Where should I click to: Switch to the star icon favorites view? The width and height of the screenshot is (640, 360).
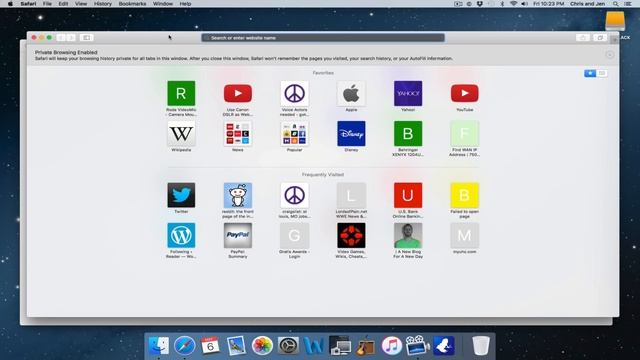pyautogui.click(x=590, y=73)
